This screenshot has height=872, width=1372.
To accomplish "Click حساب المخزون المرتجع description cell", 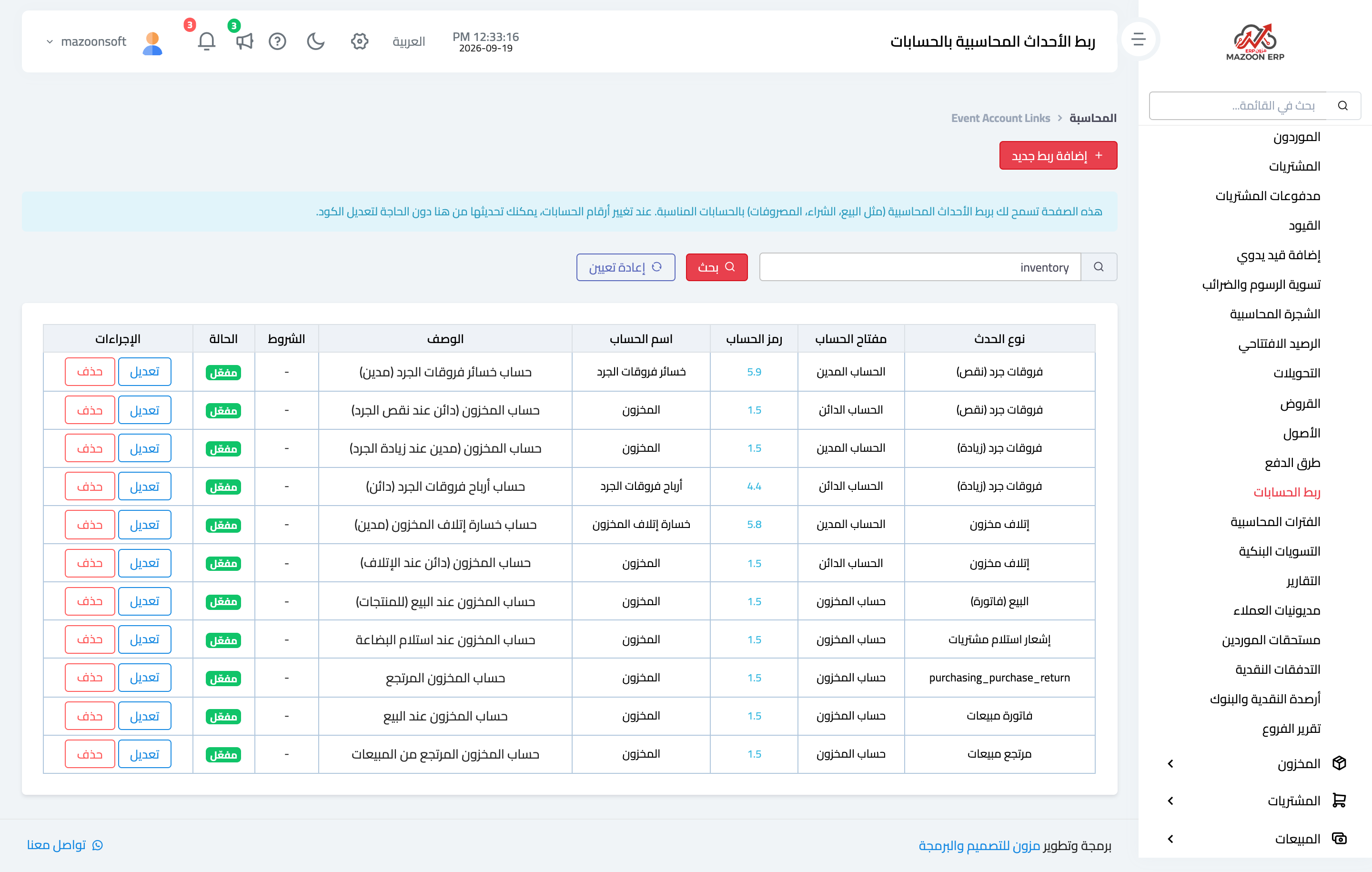I will [x=445, y=678].
